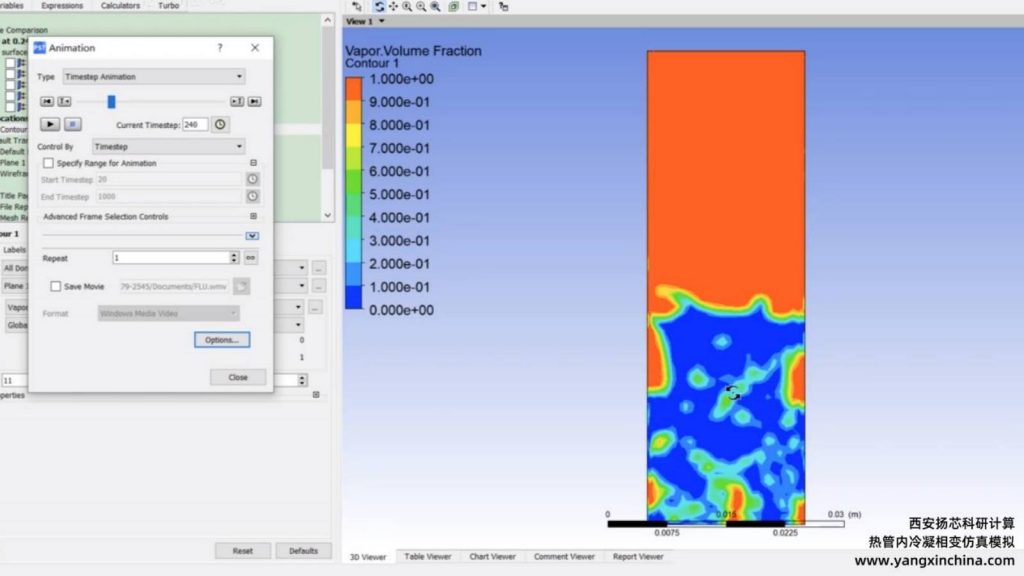Image resolution: width=1024 pixels, height=576 pixels.
Task: Open the Start Timestep clock selector
Action: 252,179
